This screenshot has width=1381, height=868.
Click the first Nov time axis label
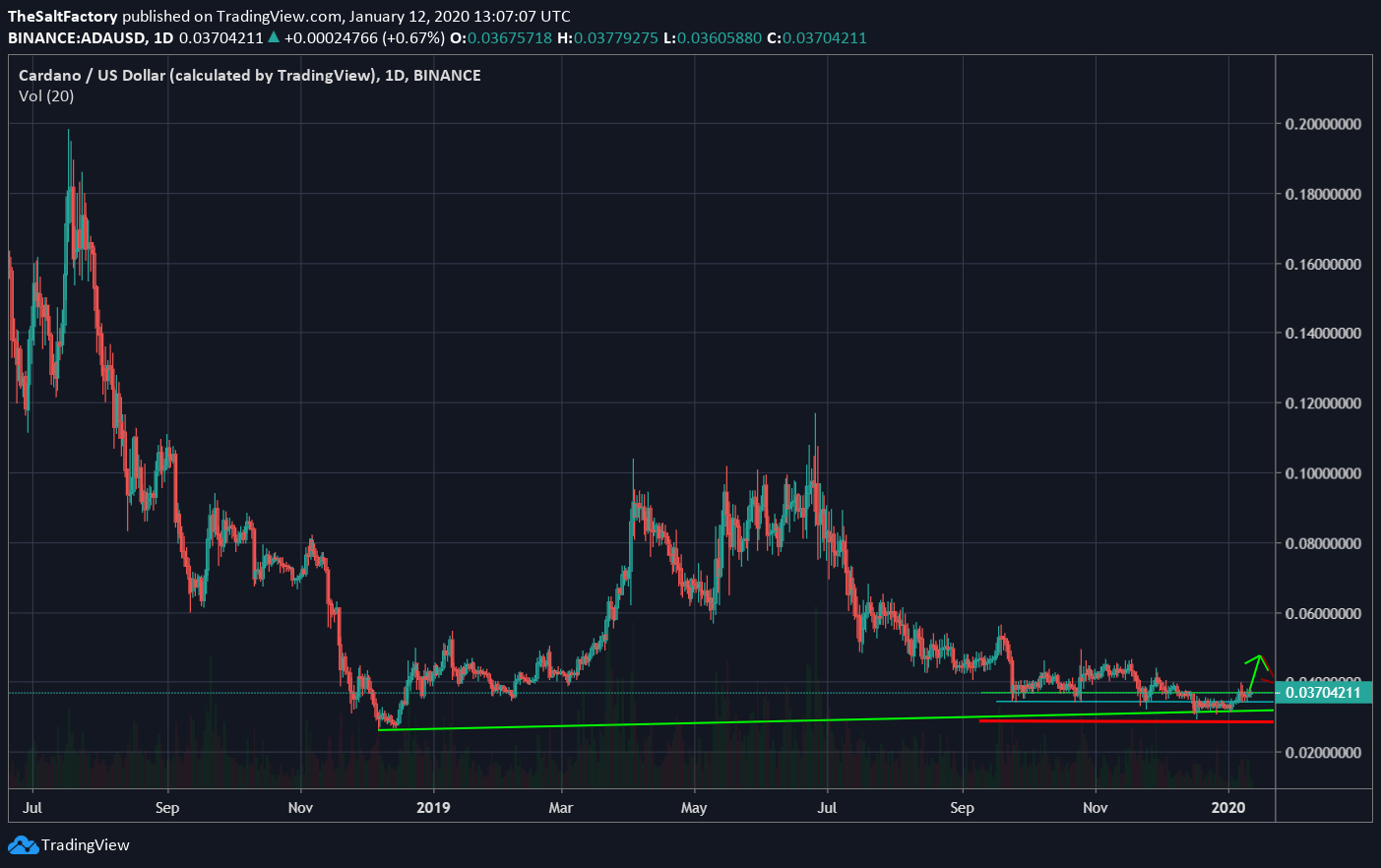300,808
